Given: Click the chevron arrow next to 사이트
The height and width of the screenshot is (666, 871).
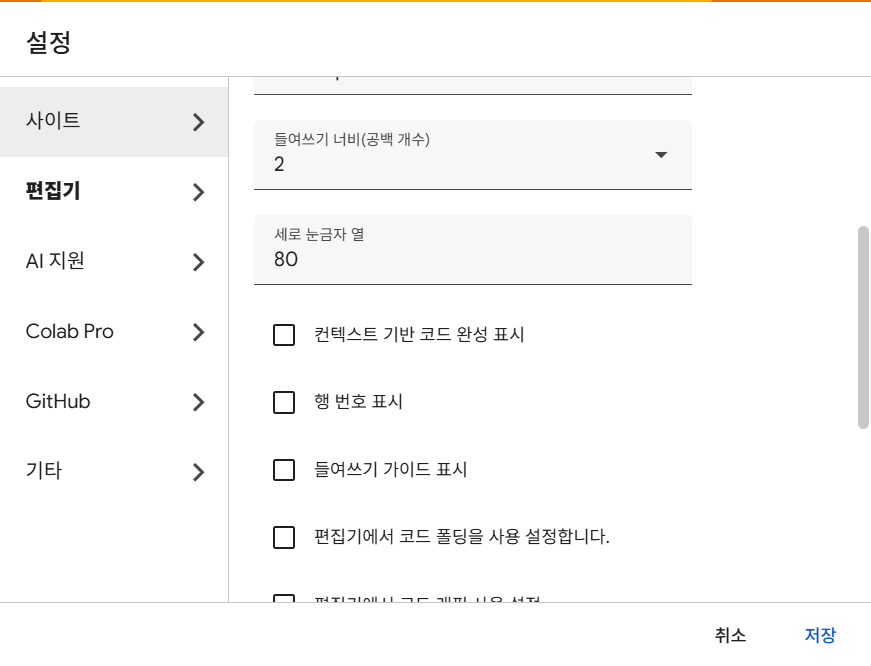Looking at the screenshot, I should pyautogui.click(x=198, y=122).
